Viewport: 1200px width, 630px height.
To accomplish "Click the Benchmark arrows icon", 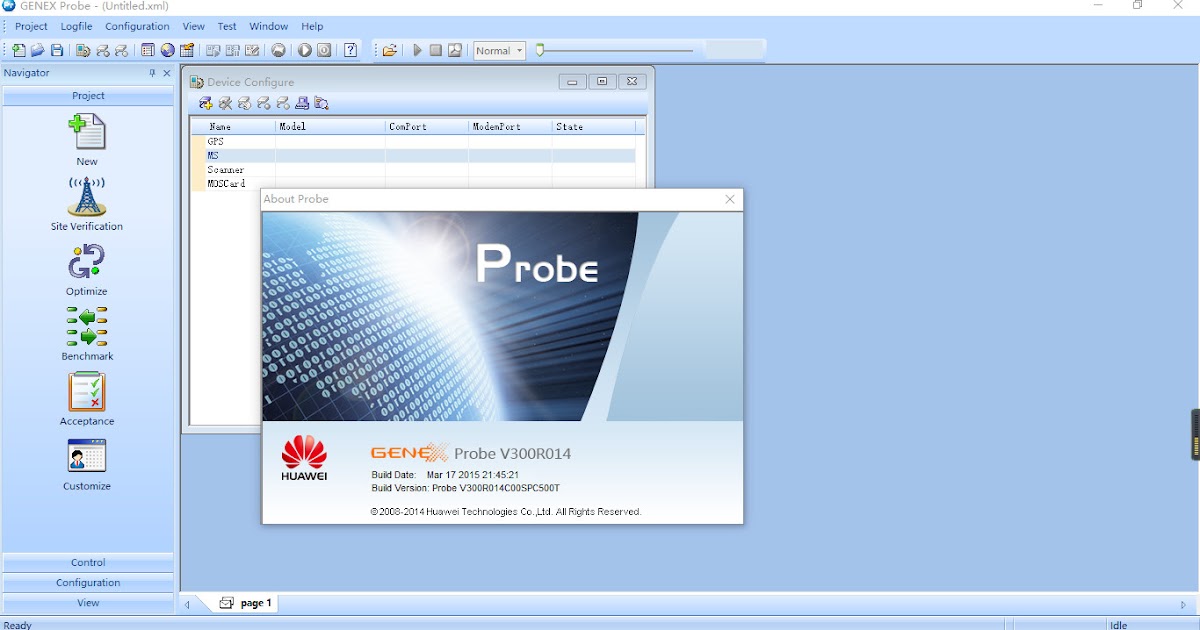I will (87, 327).
